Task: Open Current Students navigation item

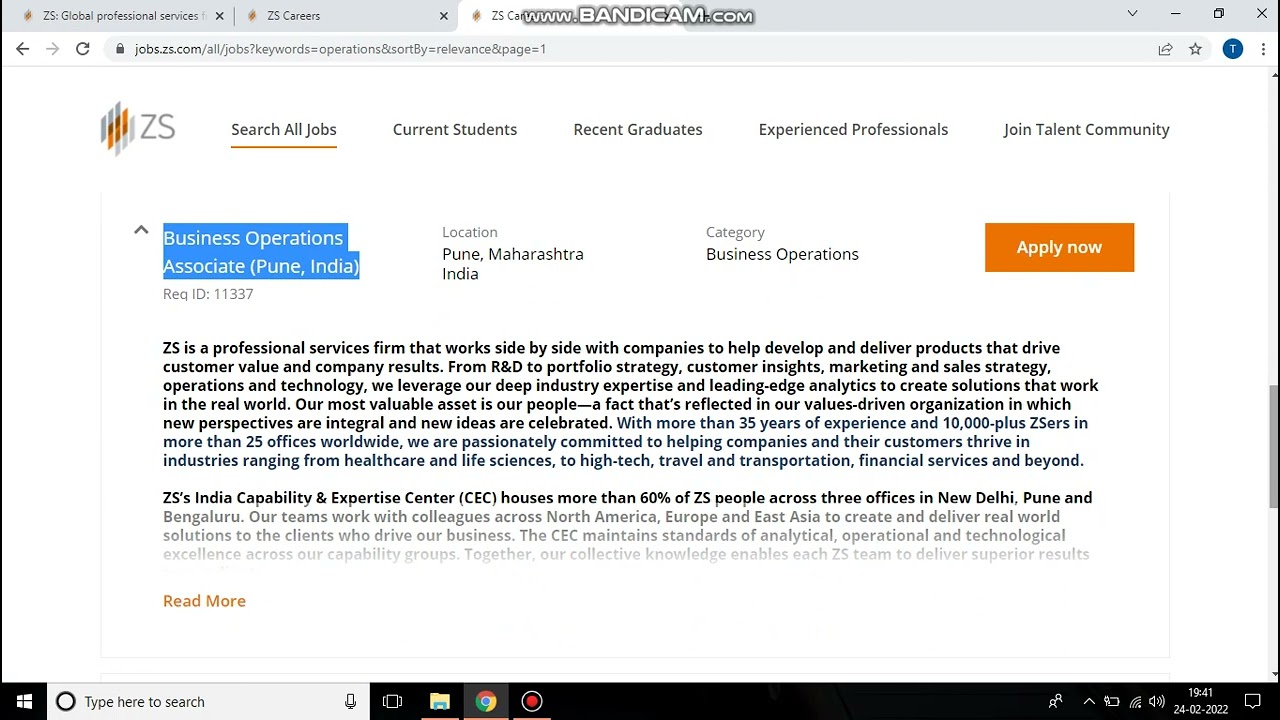Action: [455, 129]
